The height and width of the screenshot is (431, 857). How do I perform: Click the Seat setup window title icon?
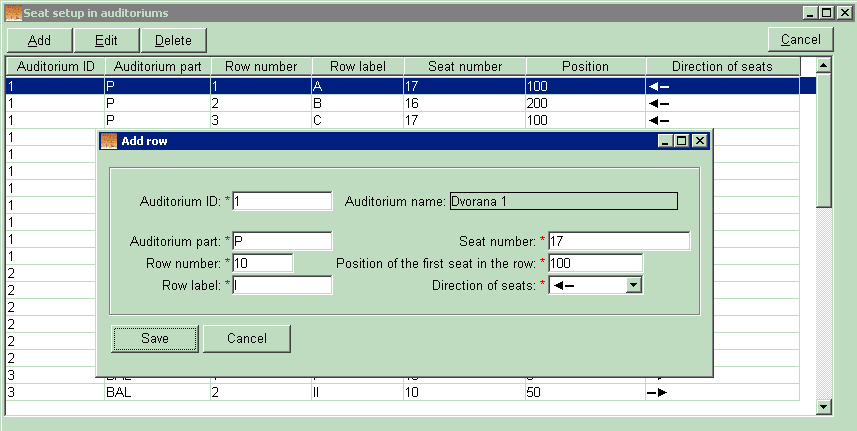pyautogui.click(x=13, y=13)
